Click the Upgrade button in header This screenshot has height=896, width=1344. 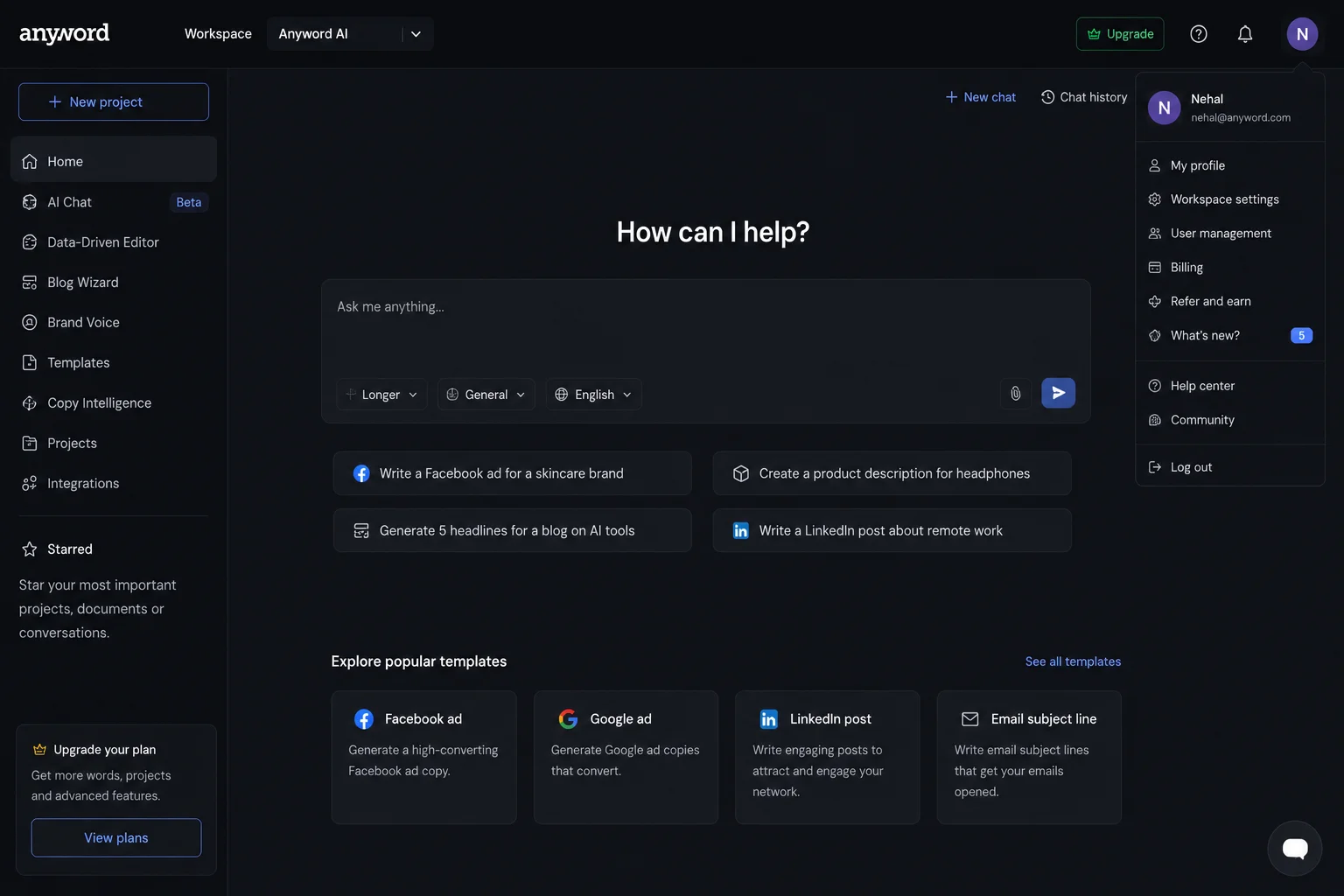[x=1120, y=34]
